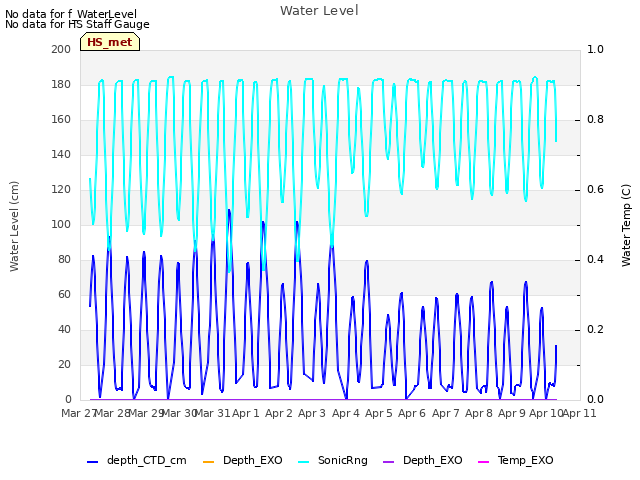This screenshot has width=640, height=480.
Task: Click the 160 y-axis tick label
Action: (x=61, y=119)
